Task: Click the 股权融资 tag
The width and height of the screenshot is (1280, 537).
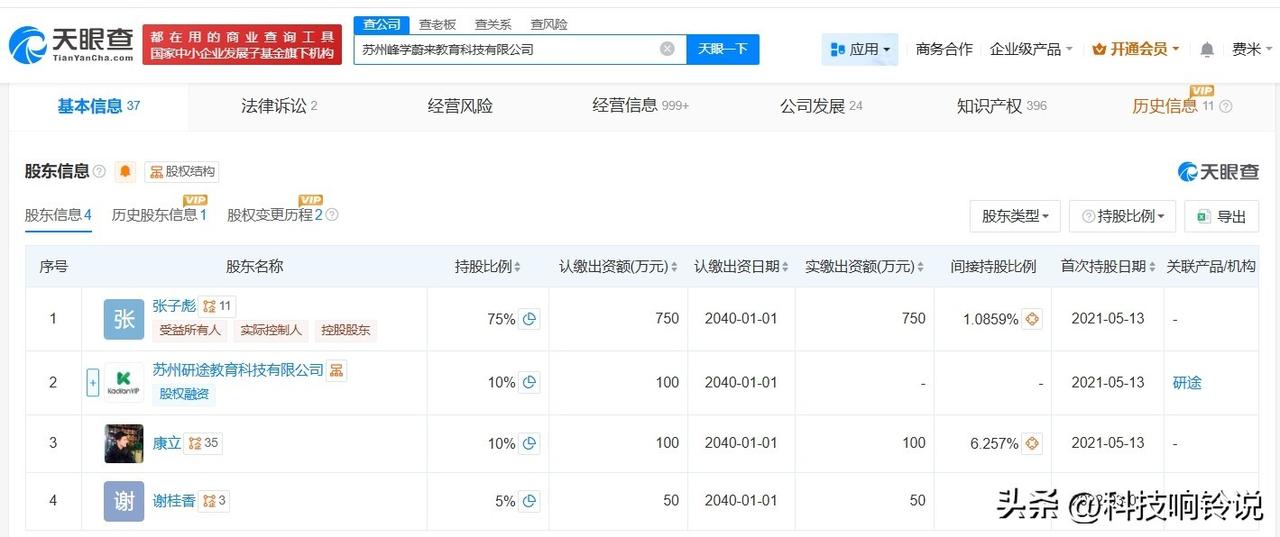Action: (x=184, y=394)
